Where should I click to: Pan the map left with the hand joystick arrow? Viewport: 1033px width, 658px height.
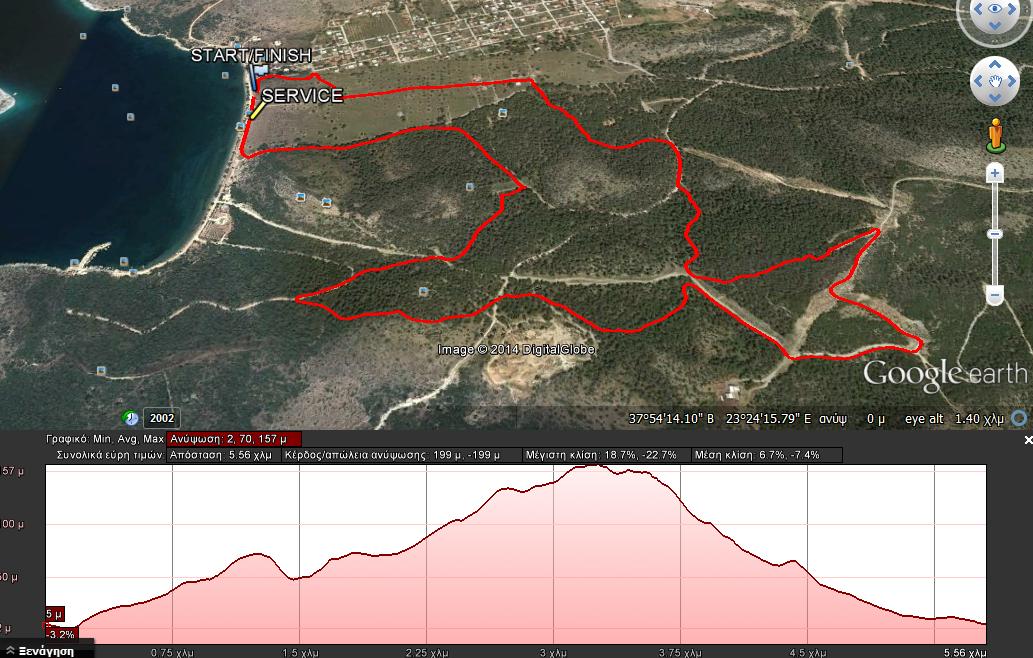(x=976, y=80)
